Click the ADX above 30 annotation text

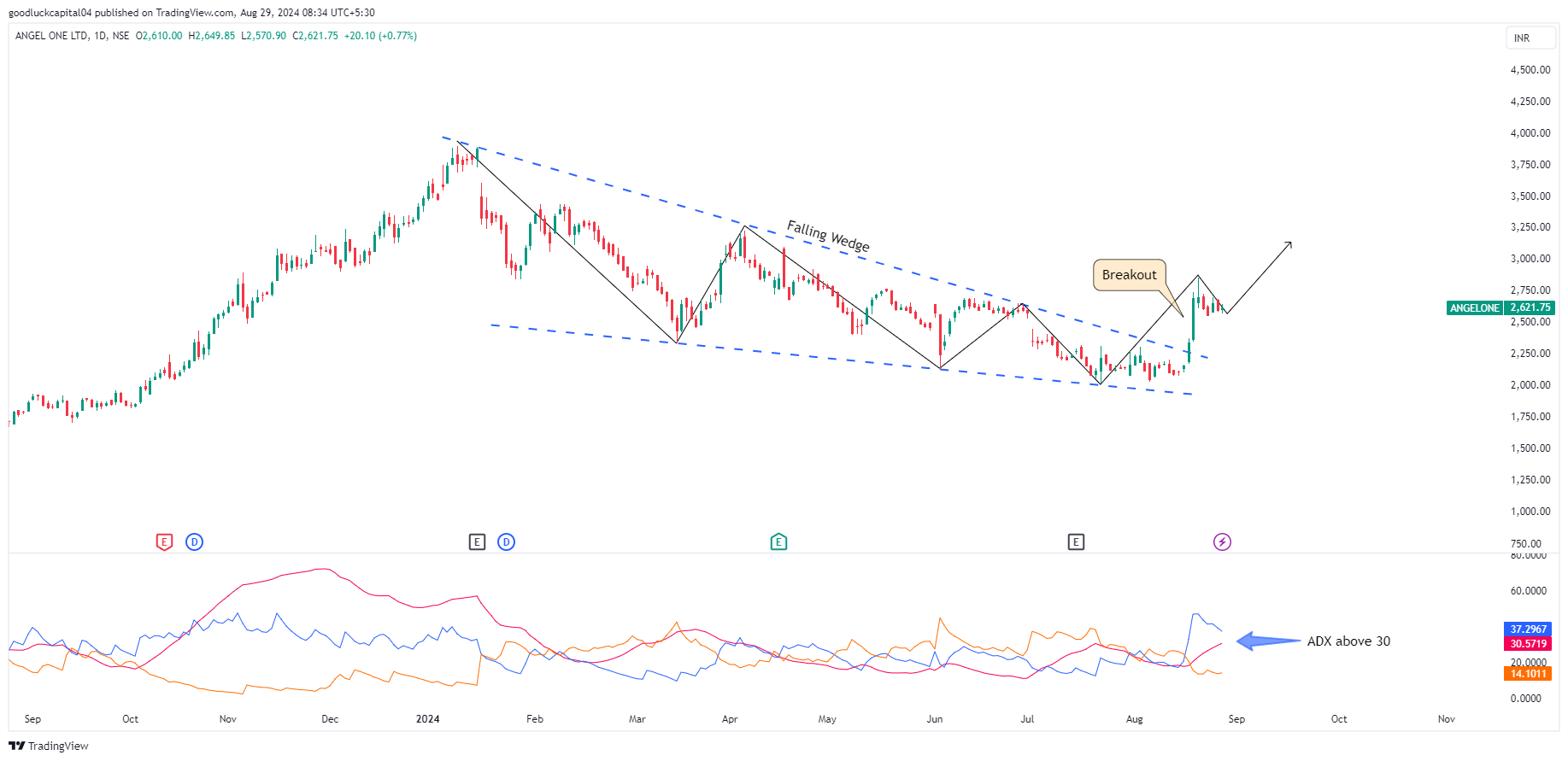pos(1348,641)
